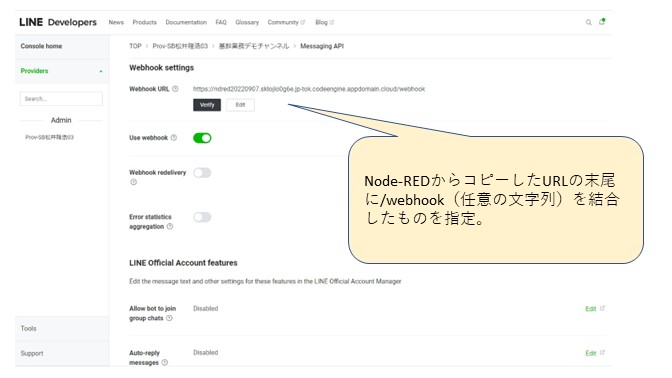672x378 pixels.
Task: Turn off the Use webhook toggle
Action: (202, 138)
